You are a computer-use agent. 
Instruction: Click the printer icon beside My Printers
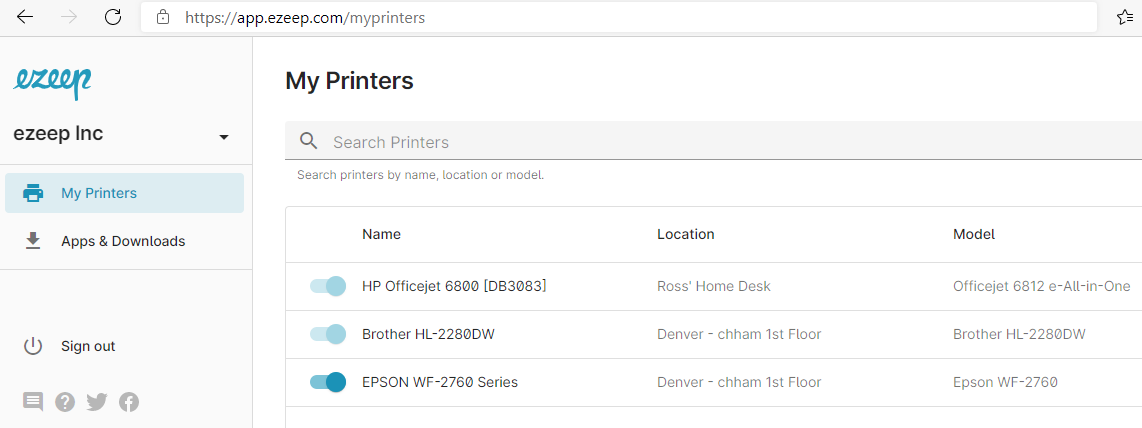pos(33,194)
